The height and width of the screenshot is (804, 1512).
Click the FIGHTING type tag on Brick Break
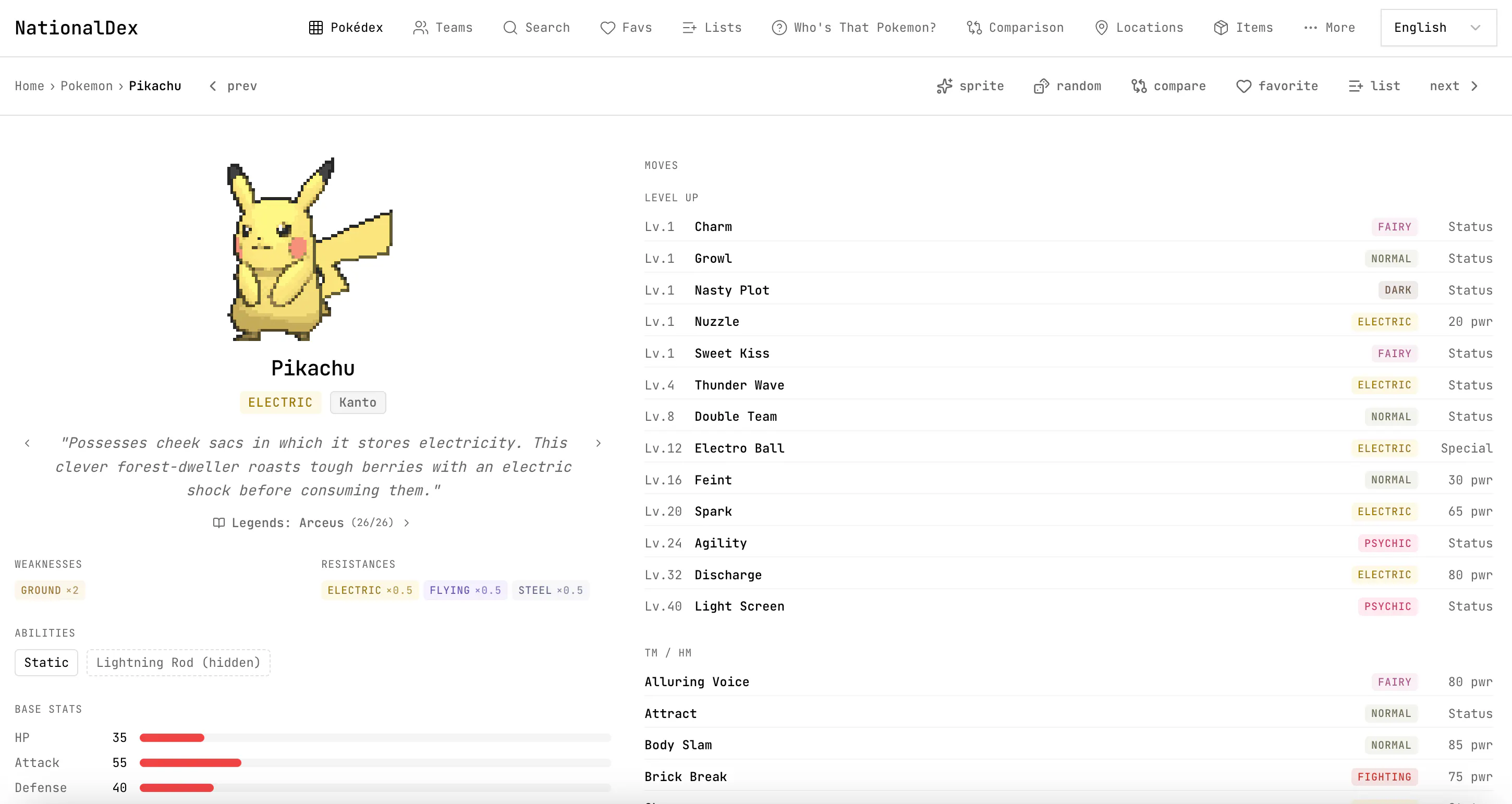pos(1384,777)
